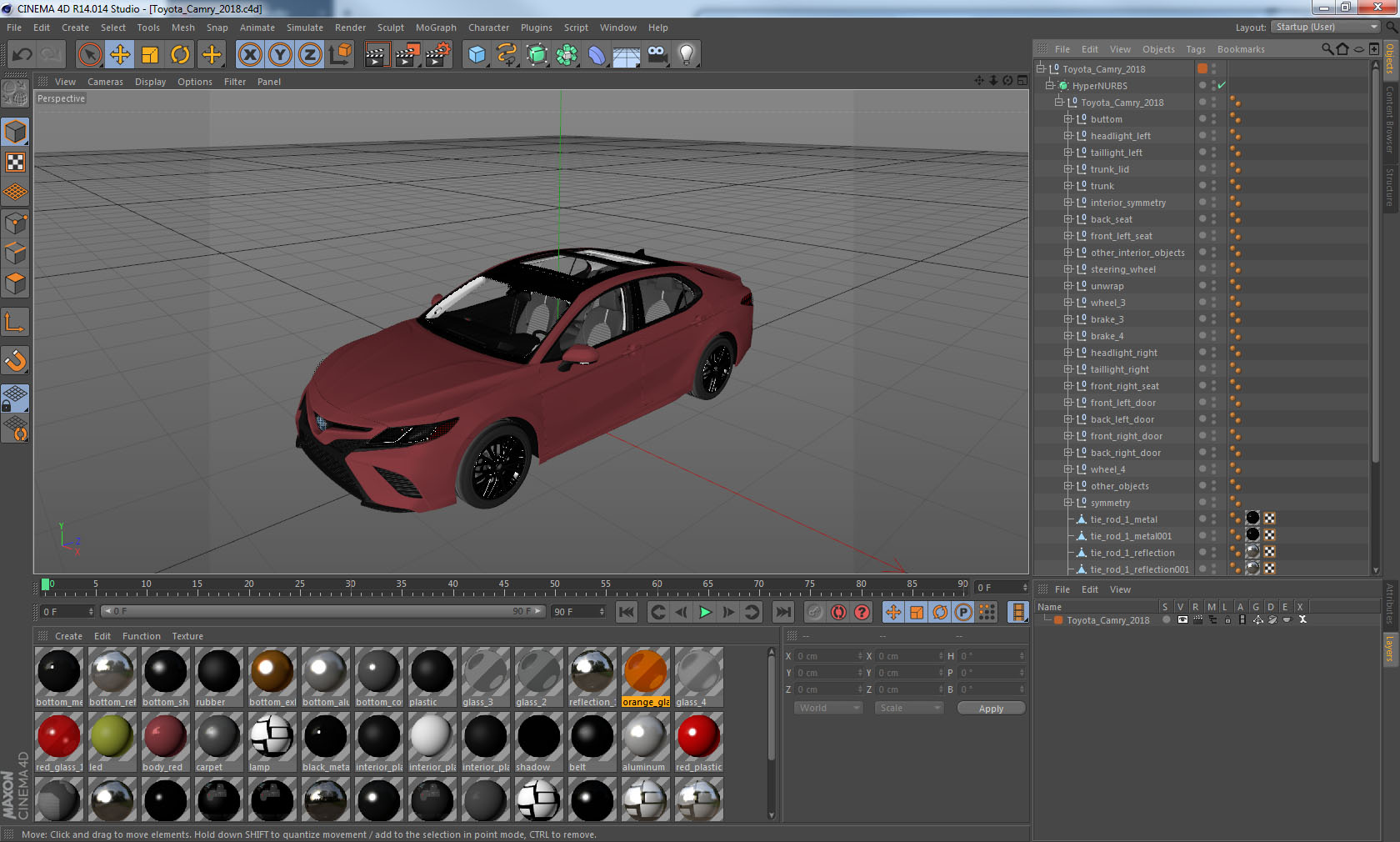Open the Character menu
1400x842 pixels.
488,28
